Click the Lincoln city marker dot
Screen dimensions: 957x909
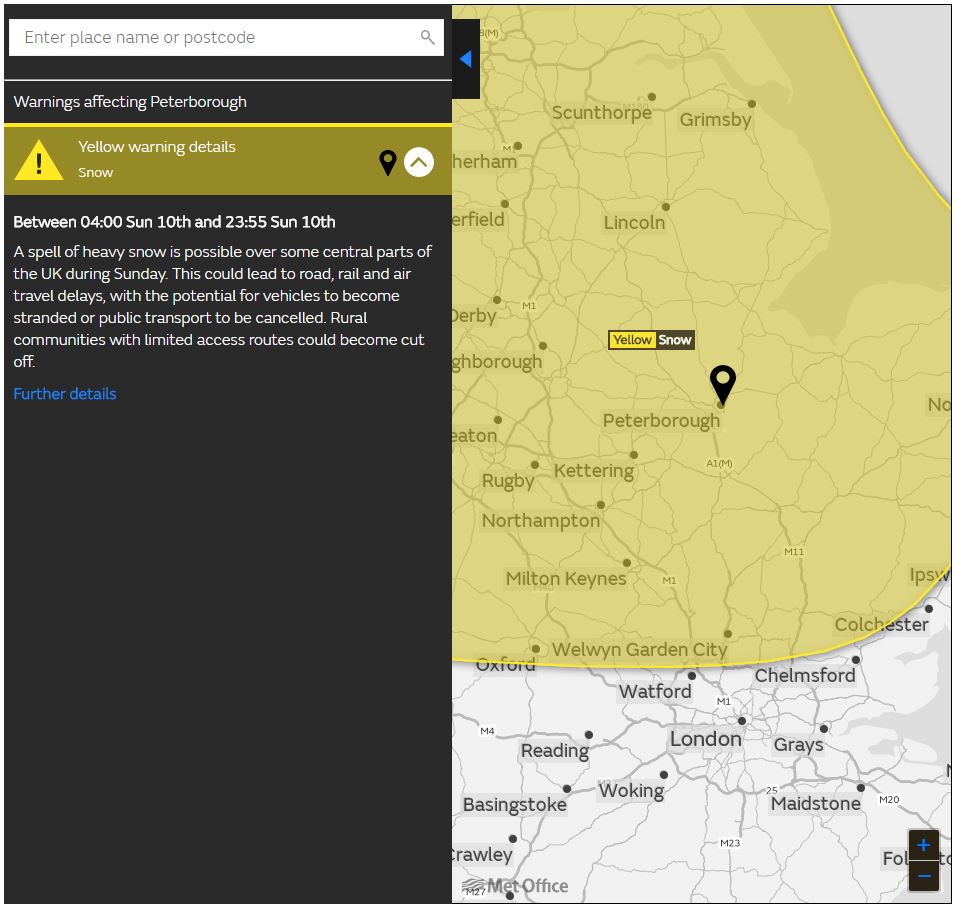tap(666, 207)
